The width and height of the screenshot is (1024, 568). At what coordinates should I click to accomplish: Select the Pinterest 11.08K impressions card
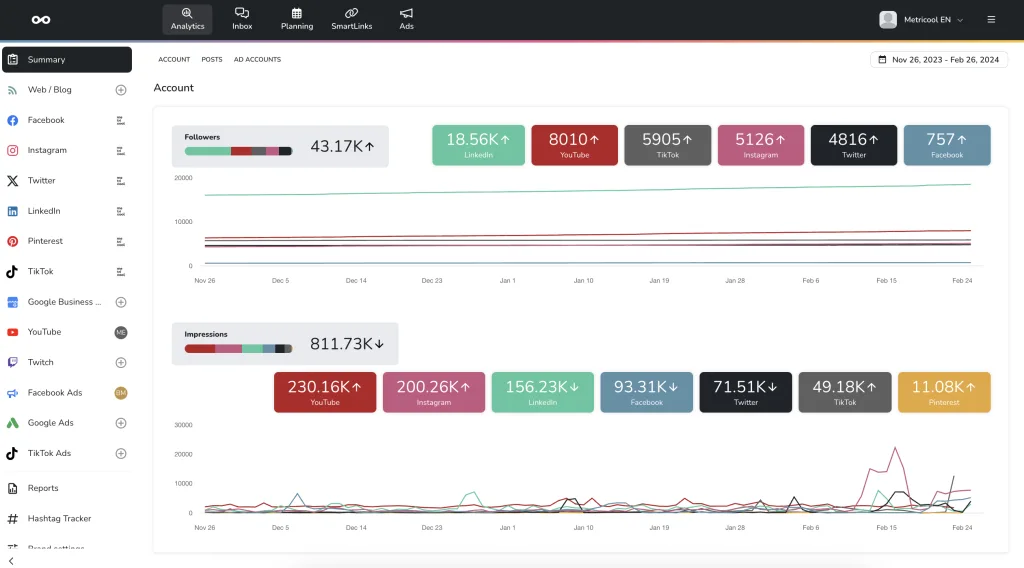944,392
